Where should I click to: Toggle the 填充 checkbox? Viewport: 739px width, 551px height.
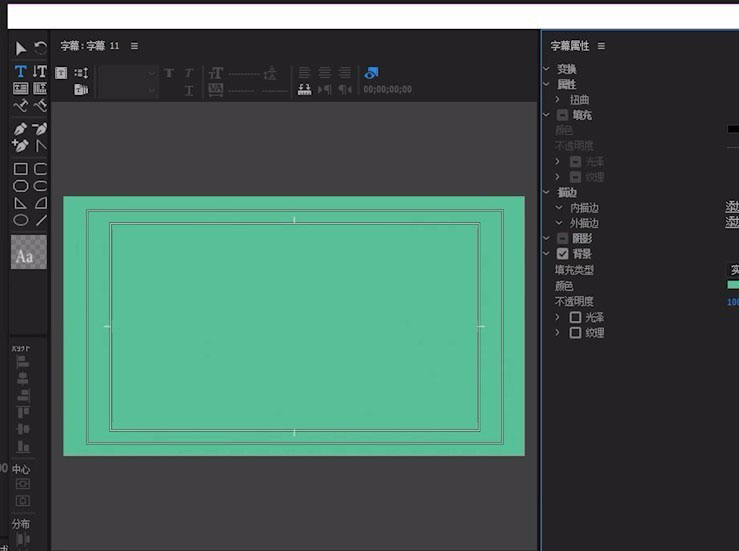click(x=562, y=115)
